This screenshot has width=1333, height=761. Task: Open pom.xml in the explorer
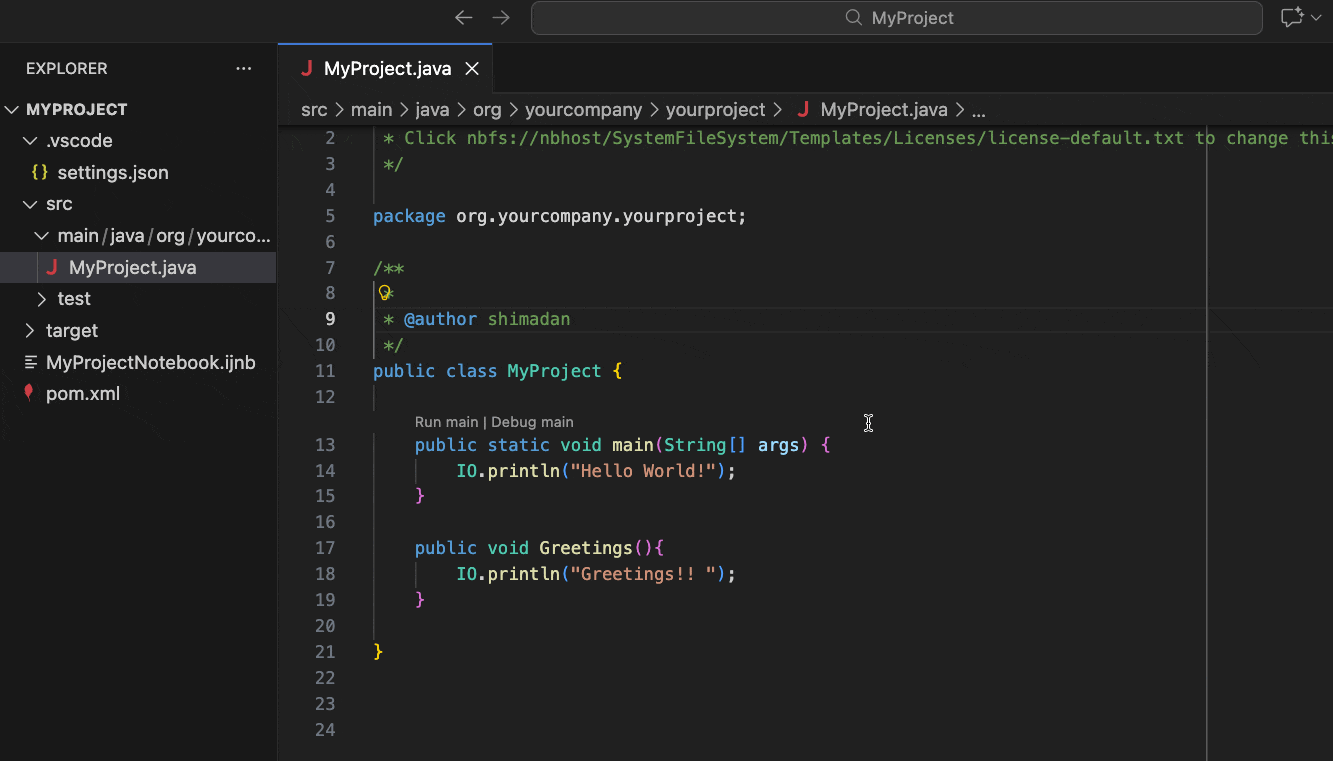click(x=83, y=393)
